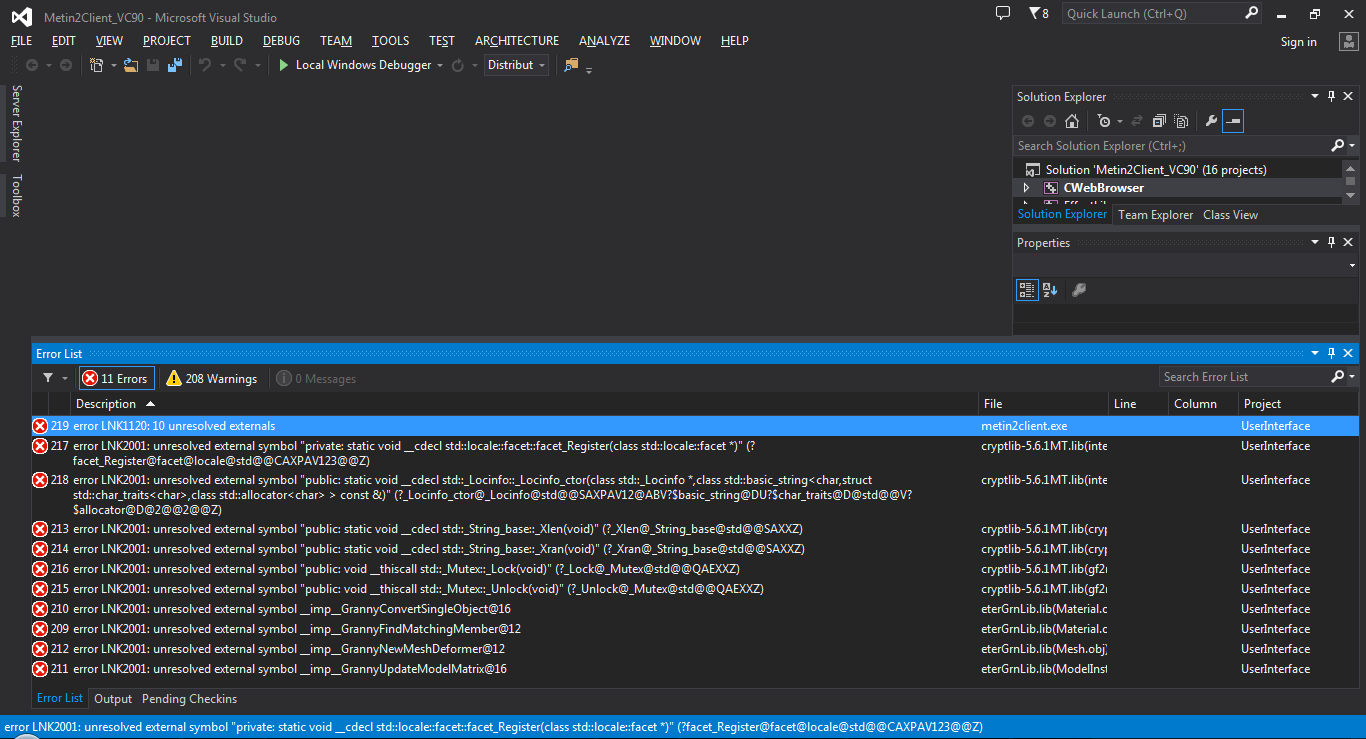This screenshot has height=739, width=1366.
Task: Open the Error List filter dropdown arrow
Action: point(65,378)
